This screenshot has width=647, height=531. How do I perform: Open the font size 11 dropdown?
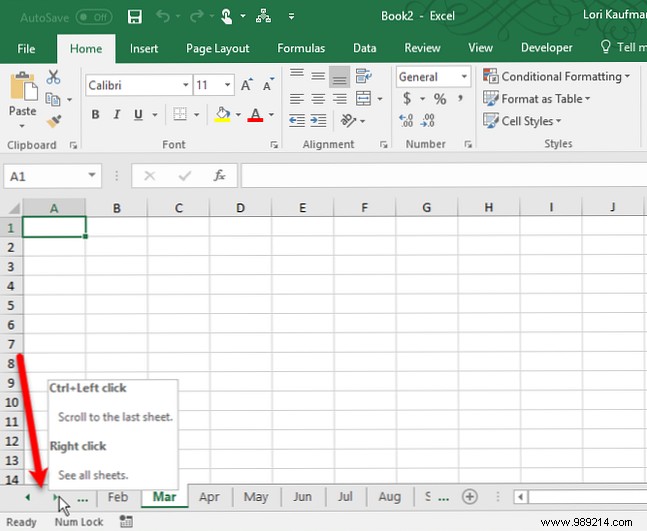(x=227, y=85)
